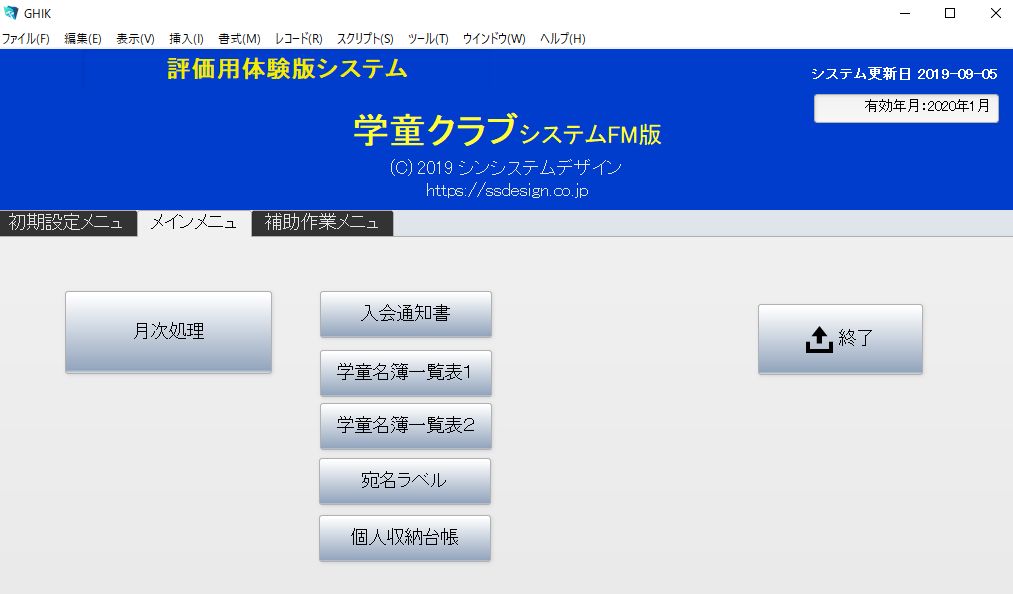1013x594 pixels.
Task: Open the スクリプト(S) menu
Action: coord(365,39)
